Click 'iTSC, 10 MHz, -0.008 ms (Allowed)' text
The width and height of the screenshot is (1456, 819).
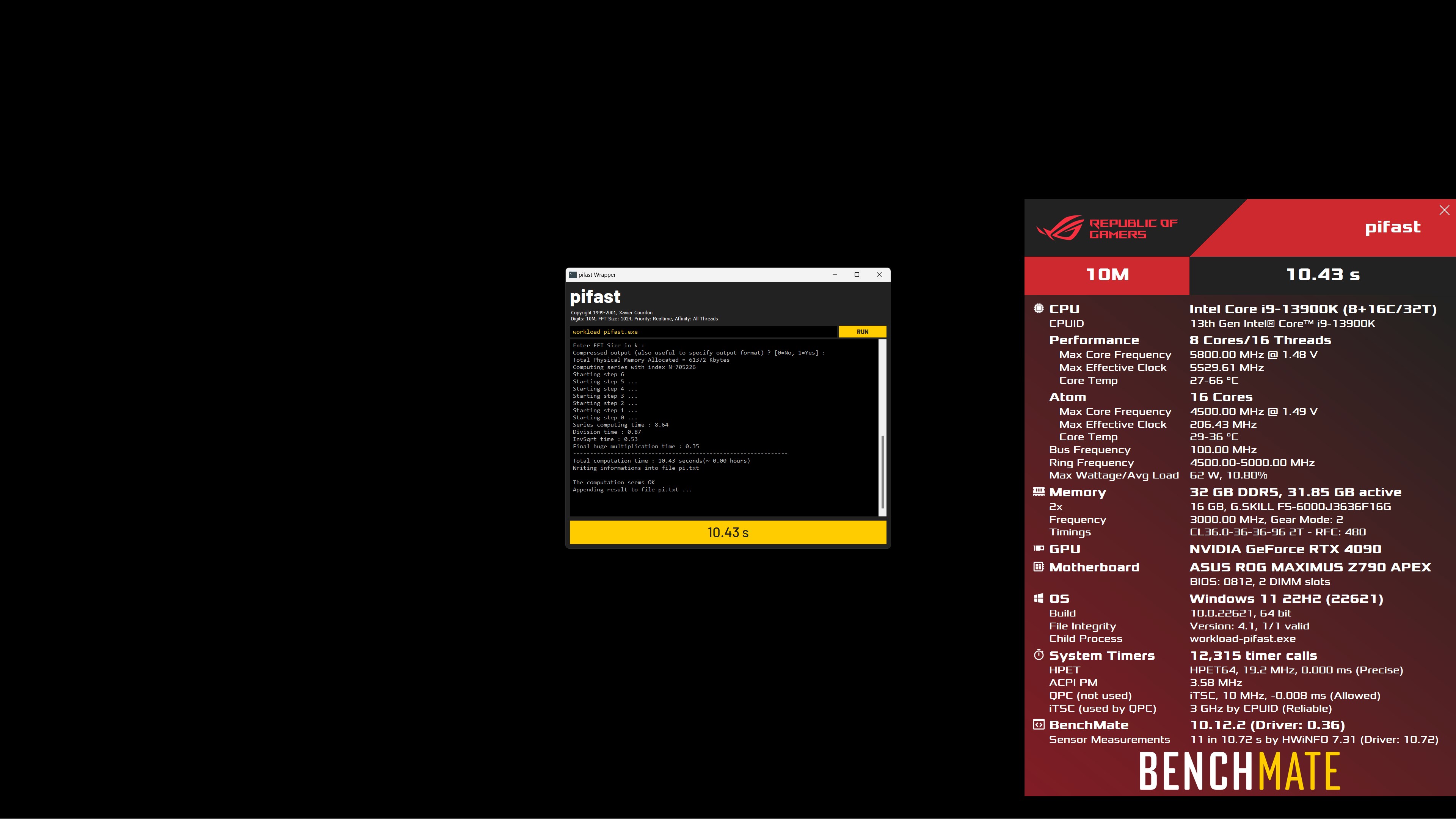pyautogui.click(x=1285, y=696)
